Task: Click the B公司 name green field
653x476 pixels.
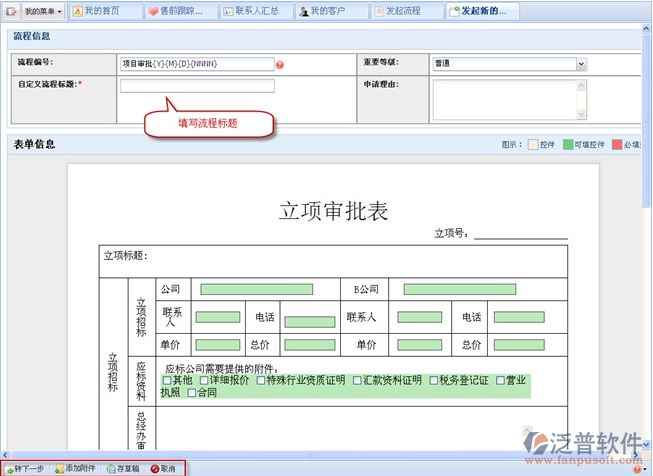Action: click(460, 289)
